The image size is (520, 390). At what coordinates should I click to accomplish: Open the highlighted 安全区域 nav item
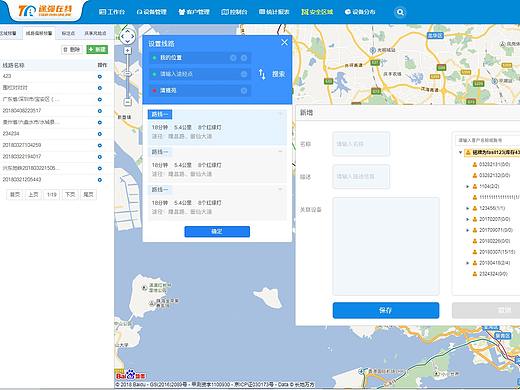[317, 12]
